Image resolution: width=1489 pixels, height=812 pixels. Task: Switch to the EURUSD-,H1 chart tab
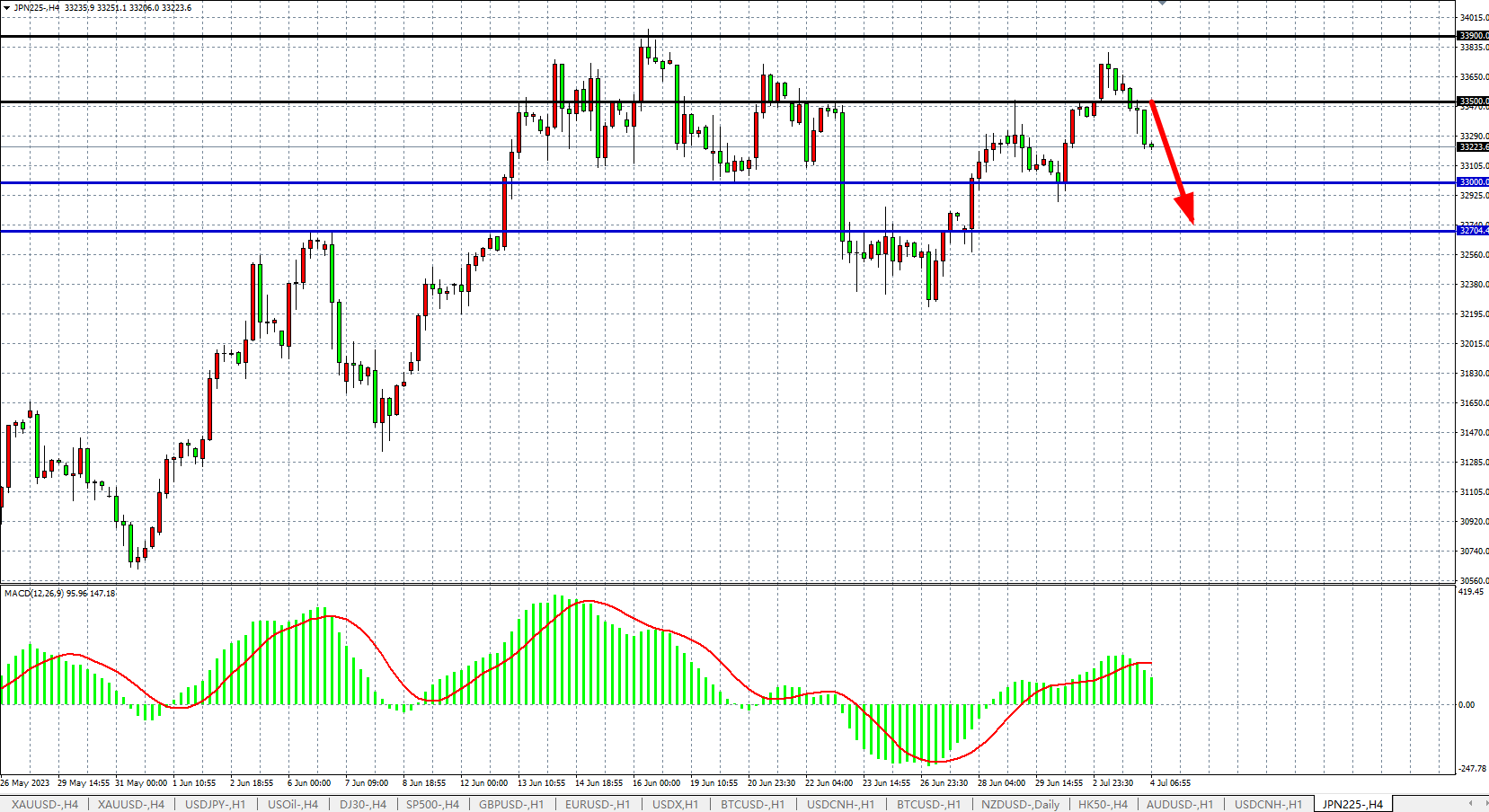click(x=598, y=804)
